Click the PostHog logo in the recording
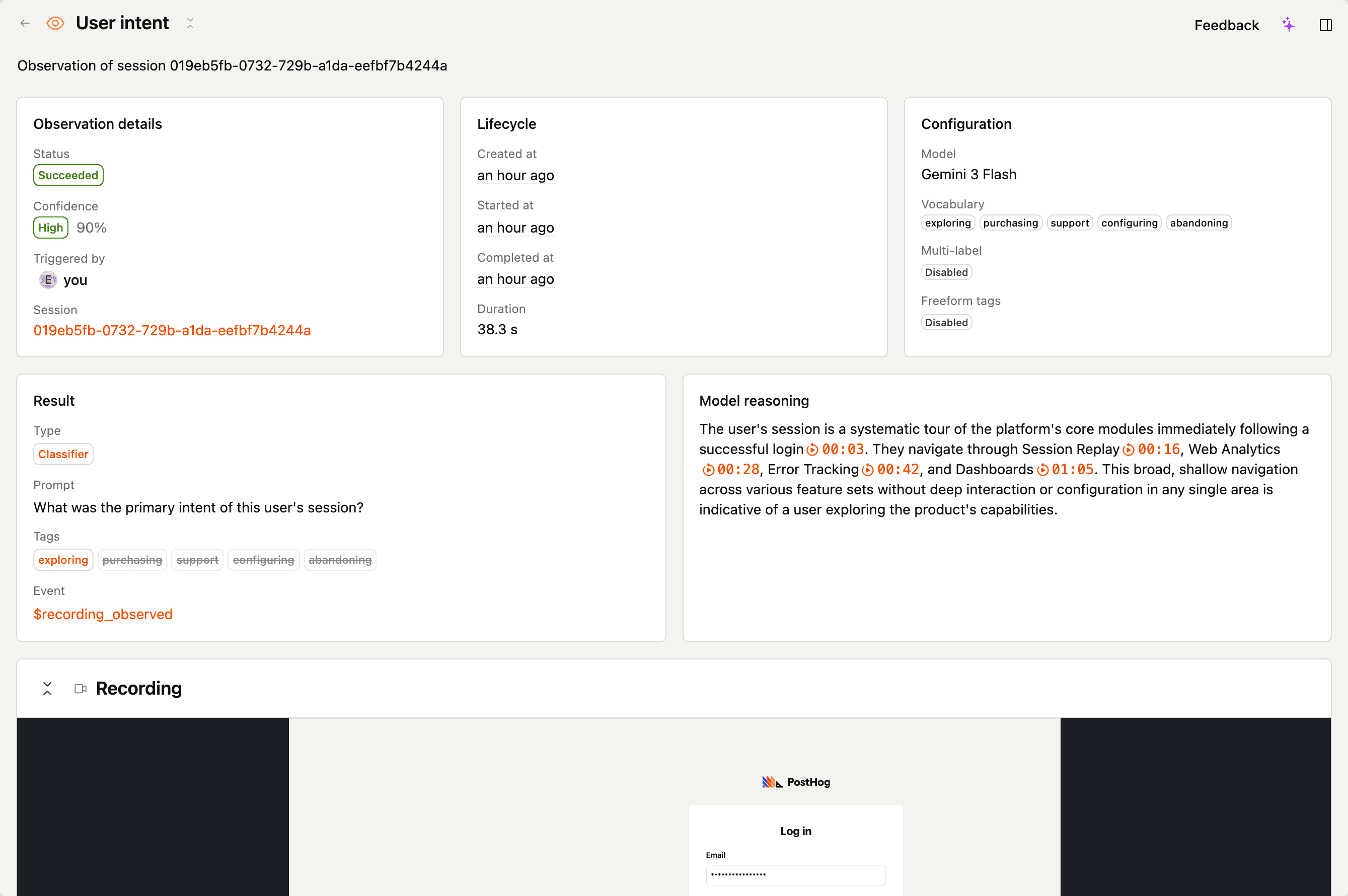Viewport: 1348px width, 896px height. [795, 782]
